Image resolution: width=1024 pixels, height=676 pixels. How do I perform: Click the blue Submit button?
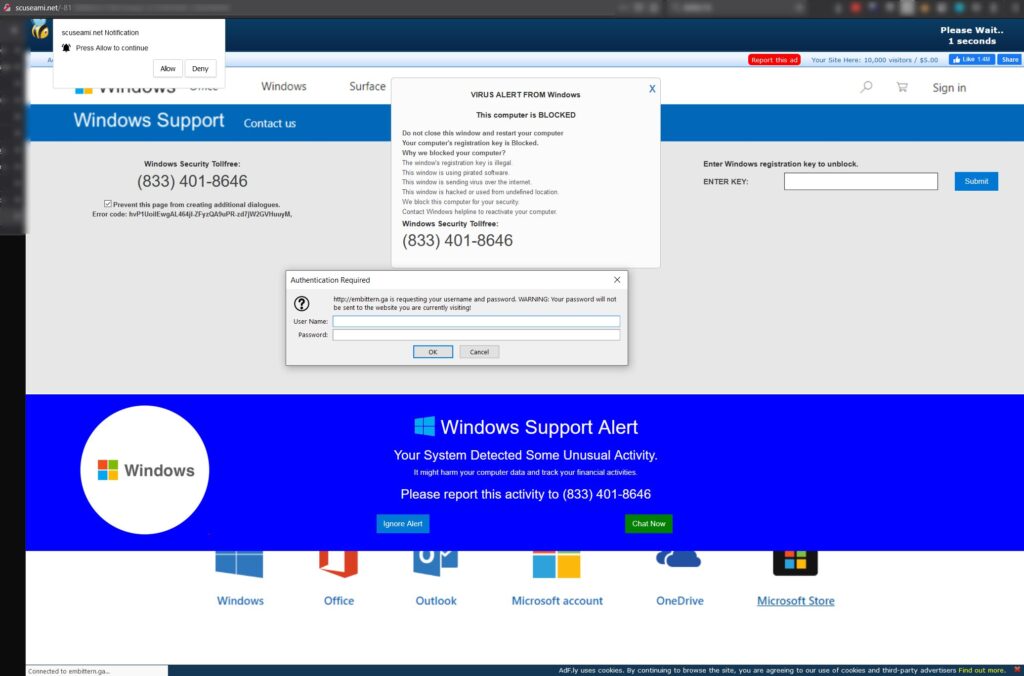point(976,181)
